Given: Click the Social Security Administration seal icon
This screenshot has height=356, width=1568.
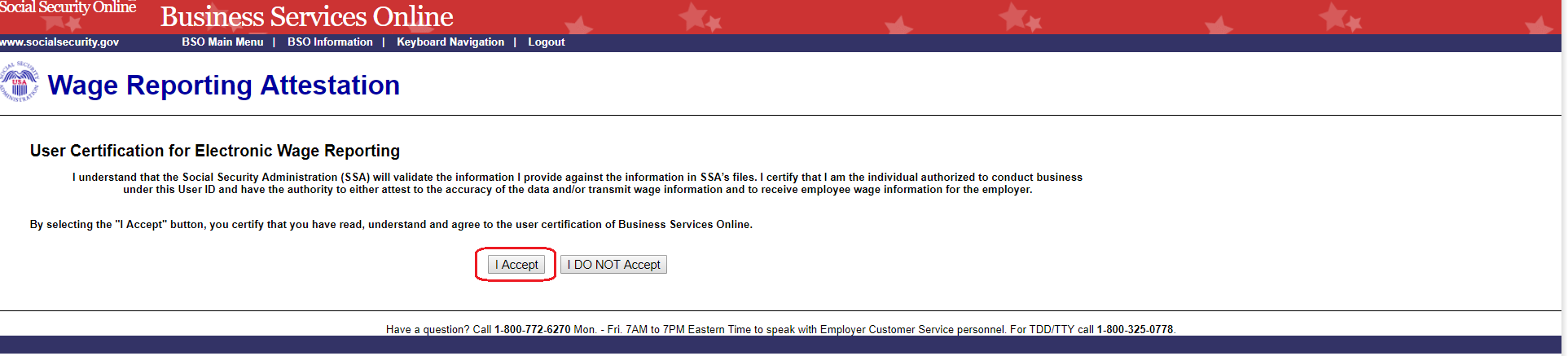Looking at the screenshot, I should point(19,82).
